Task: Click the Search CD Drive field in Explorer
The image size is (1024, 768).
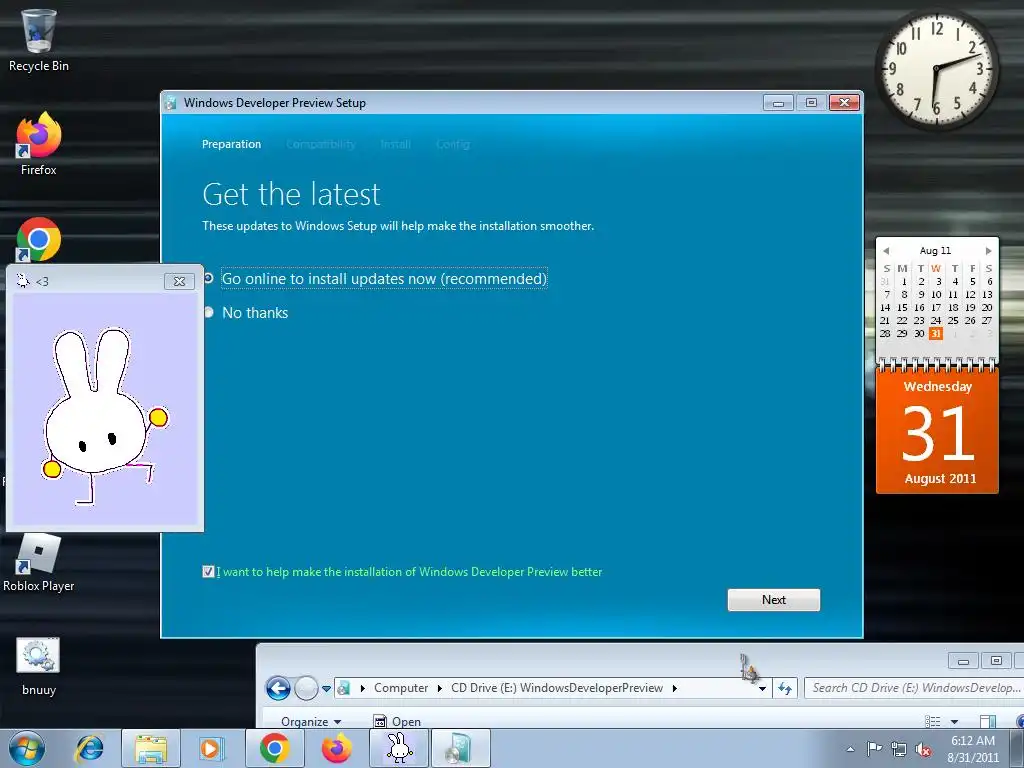Action: (x=914, y=688)
